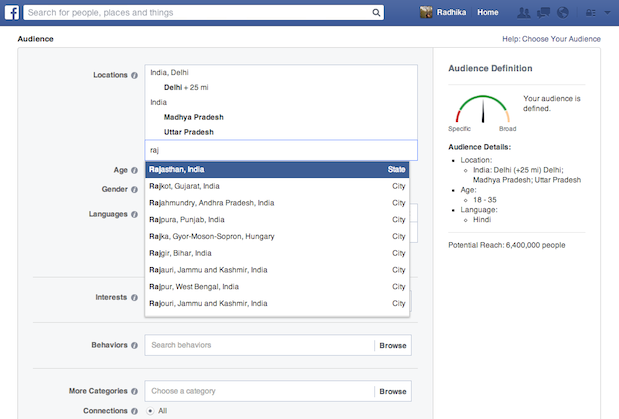Open Help: Choose Your Audience link

click(x=551, y=39)
